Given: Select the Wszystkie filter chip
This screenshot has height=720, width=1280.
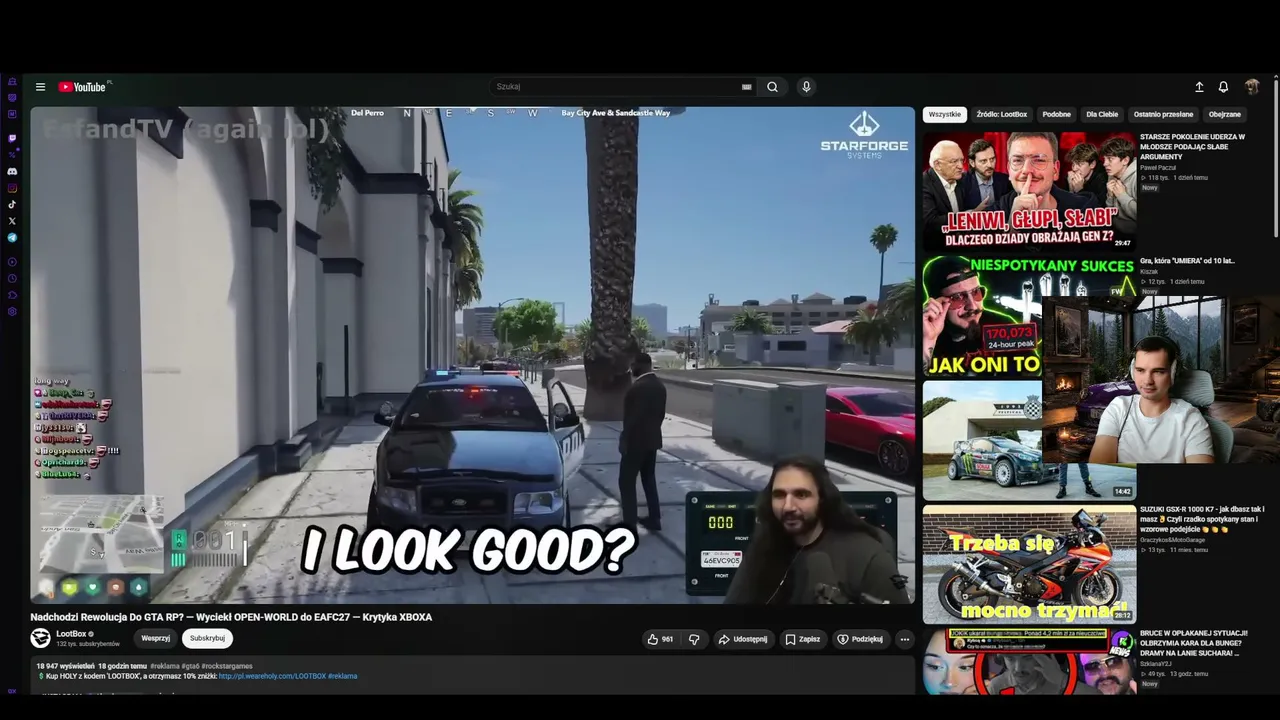Looking at the screenshot, I should (944, 114).
